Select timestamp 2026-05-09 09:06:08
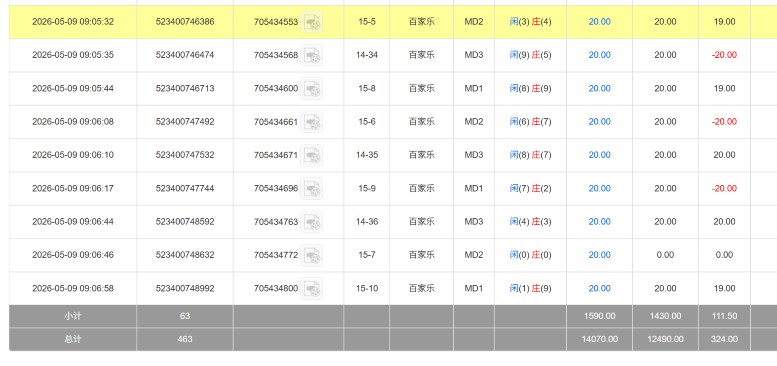The width and height of the screenshot is (777, 366). [x=73, y=121]
